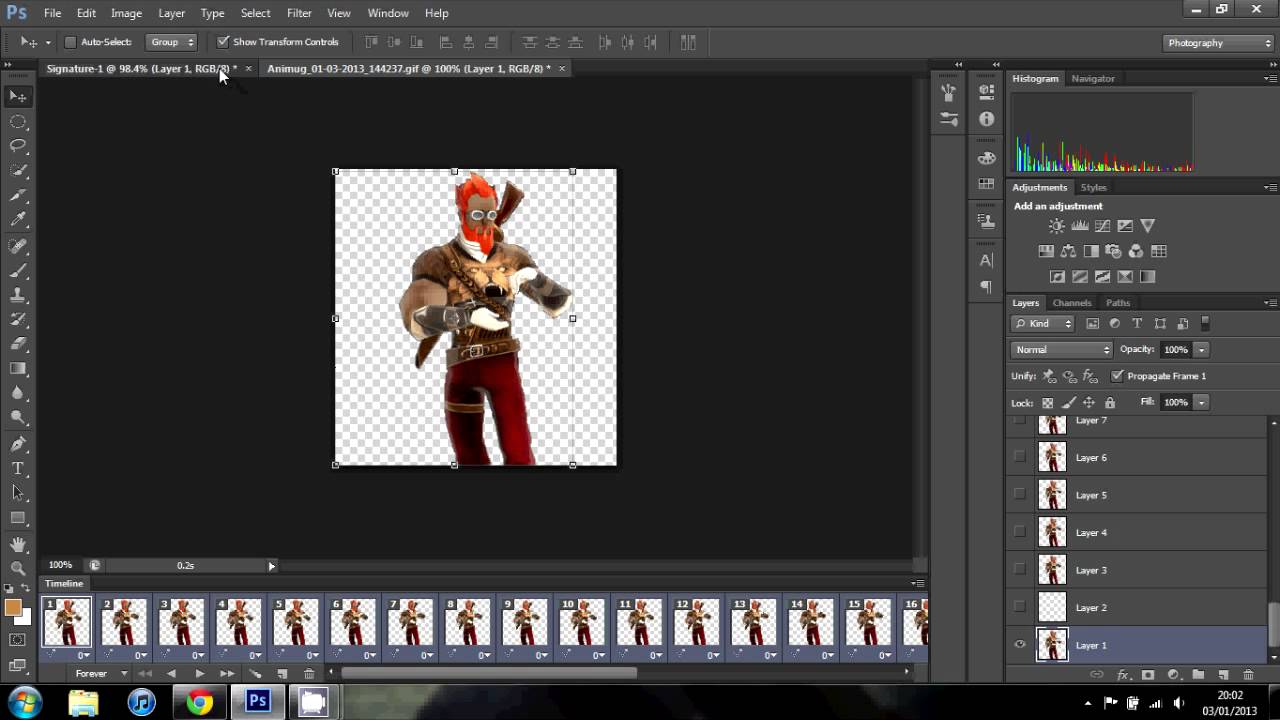The width and height of the screenshot is (1280, 720).
Task: Toggle the Propagate Frame 1 checkbox
Action: point(1117,376)
